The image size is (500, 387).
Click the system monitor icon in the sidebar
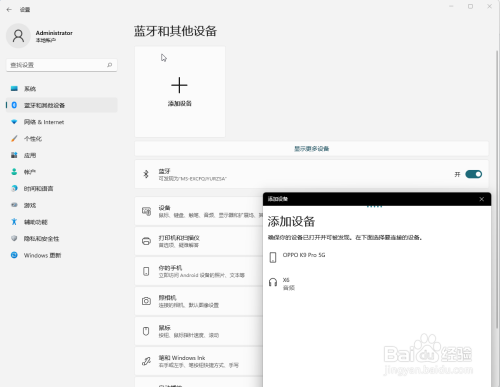tap(14, 88)
